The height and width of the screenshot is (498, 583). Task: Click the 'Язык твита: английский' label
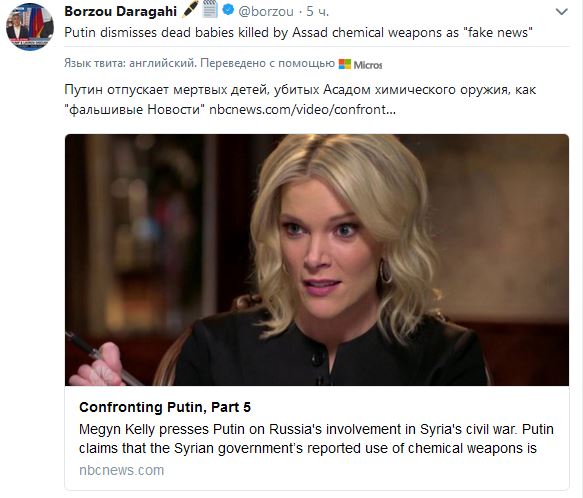point(130,63)
